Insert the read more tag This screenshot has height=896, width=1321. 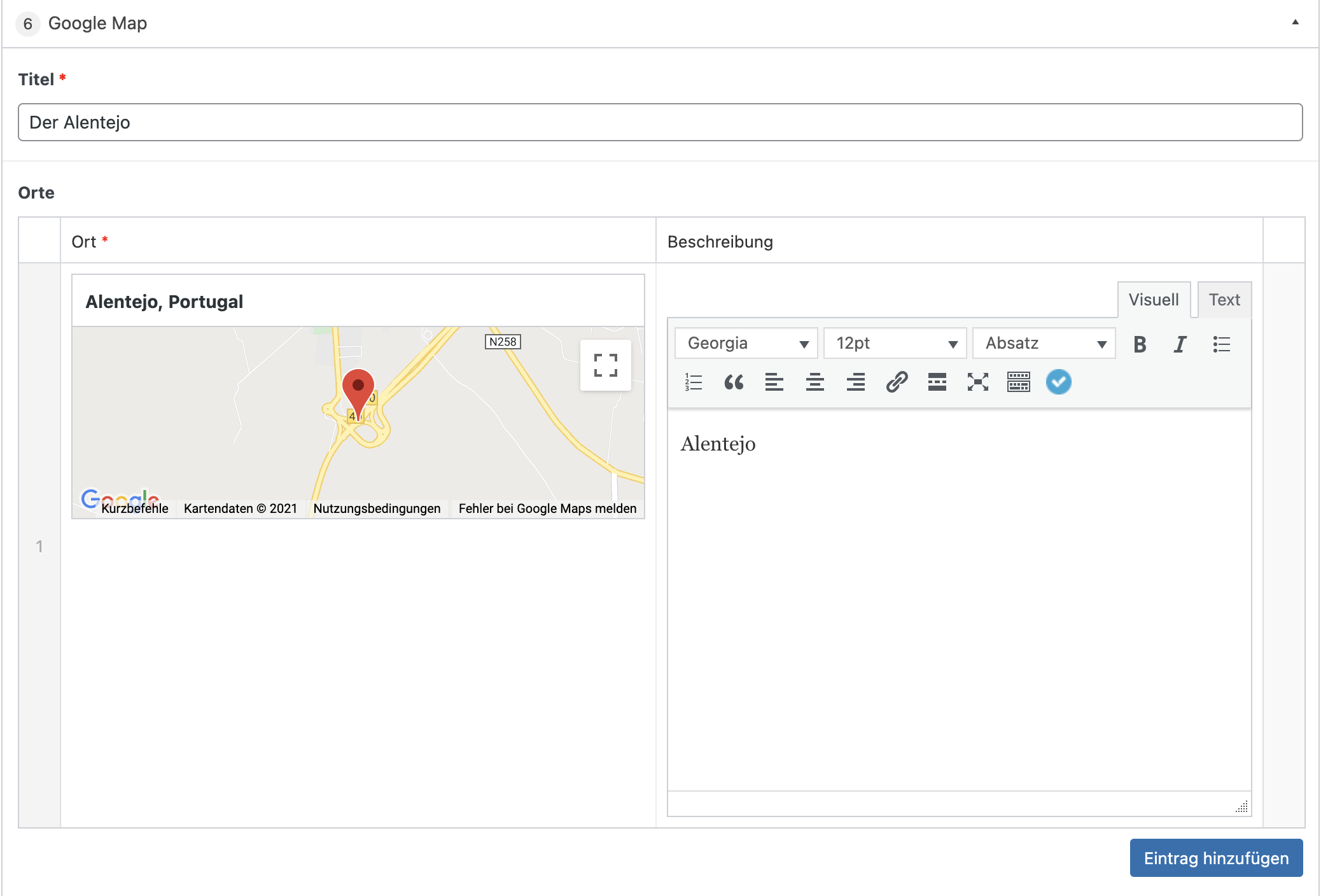point(937,382)
